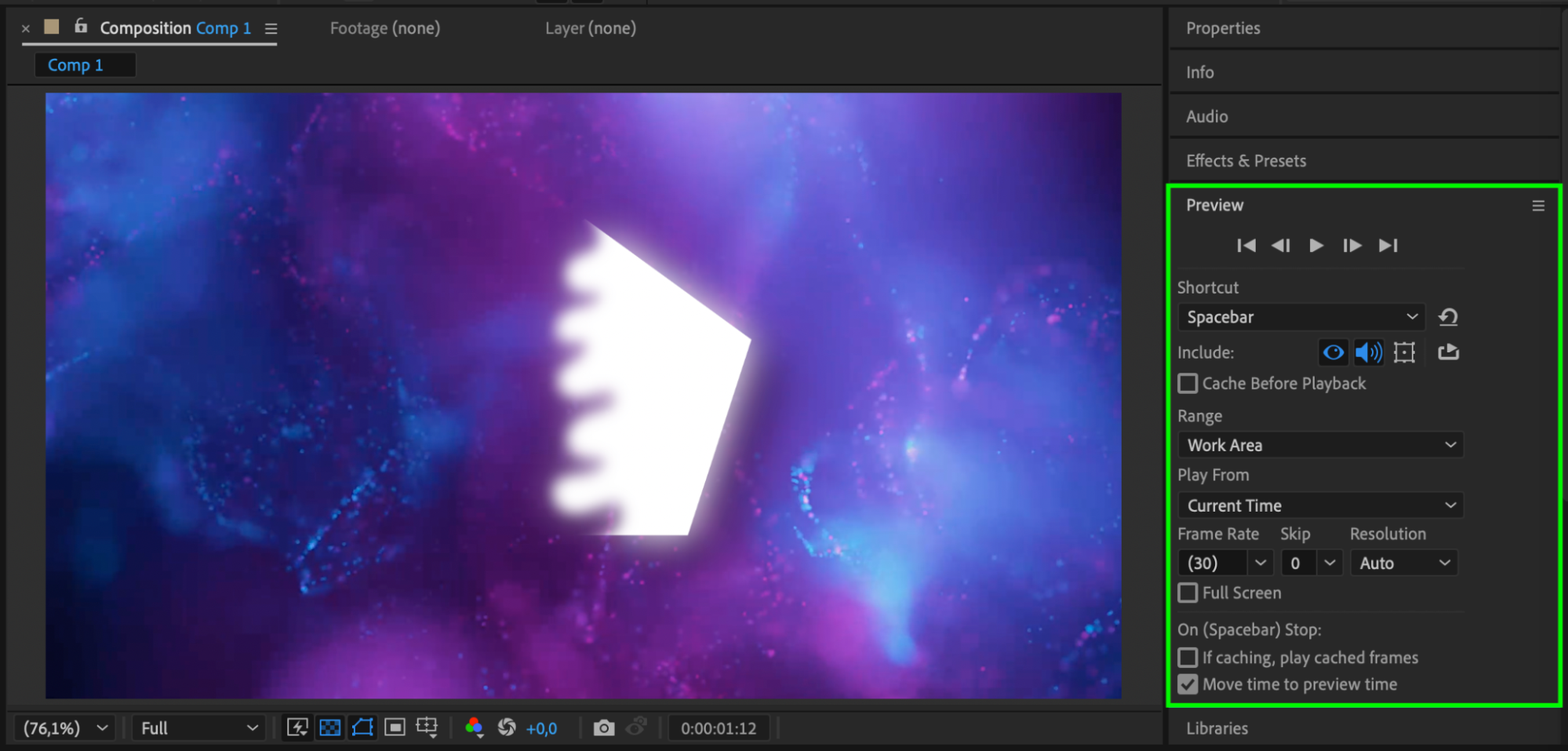Screen dimensions: 1568x751
Task: Click the (30) frame rate field
Action: coord(1213,563)
